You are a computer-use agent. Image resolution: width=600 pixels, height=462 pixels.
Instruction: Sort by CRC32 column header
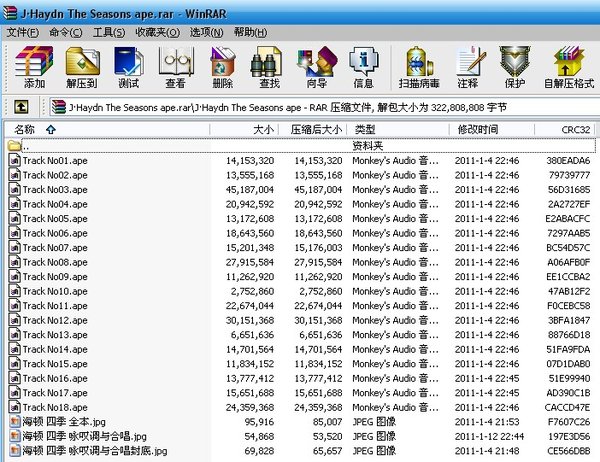pos(564,129)
